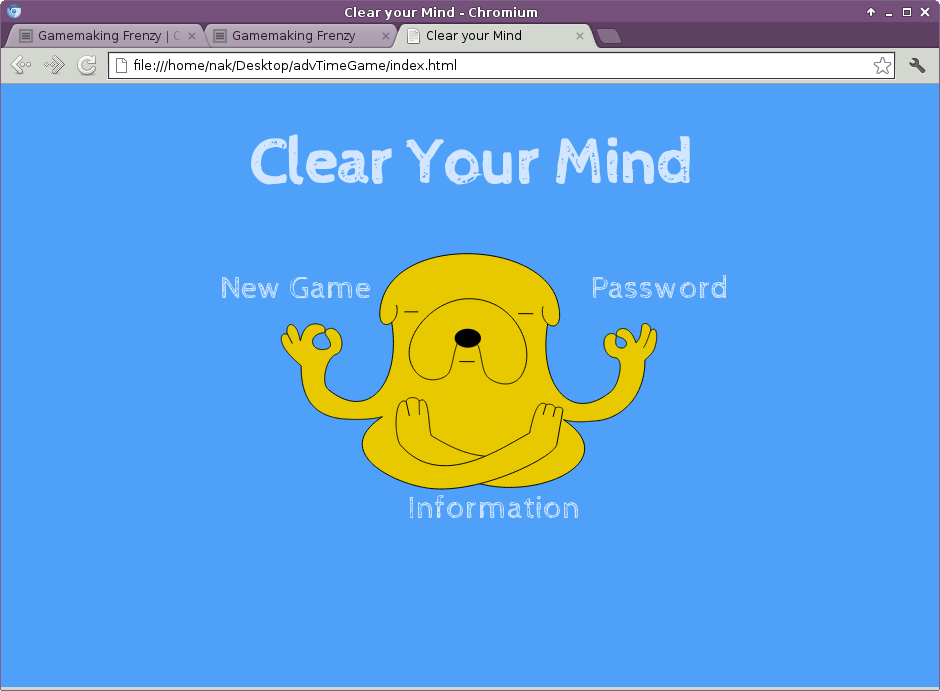Maximize the Chromium window
The height and width of the screenshot is (691, 940).
pyautogui.click(x=906, y=12)
